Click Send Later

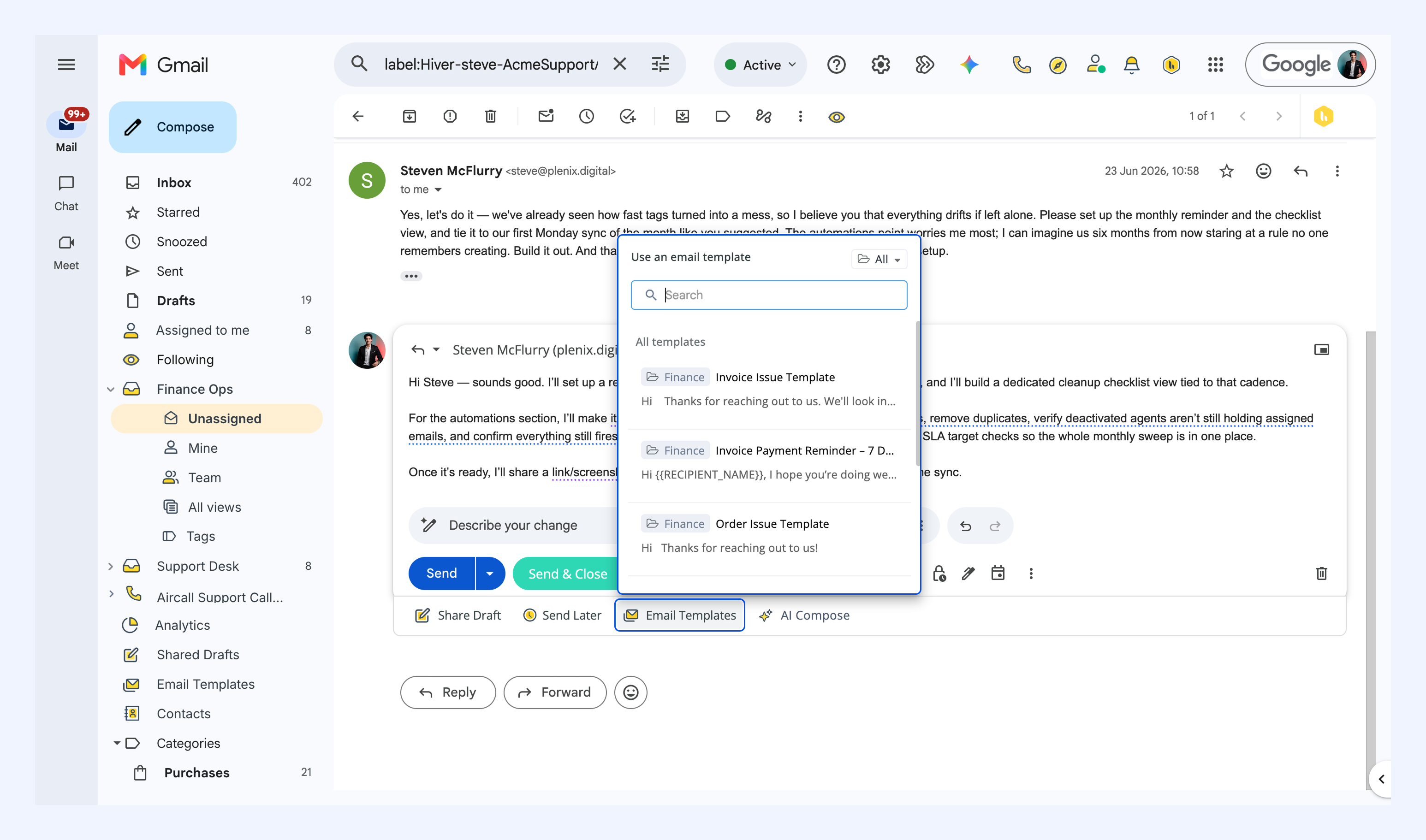562,615
